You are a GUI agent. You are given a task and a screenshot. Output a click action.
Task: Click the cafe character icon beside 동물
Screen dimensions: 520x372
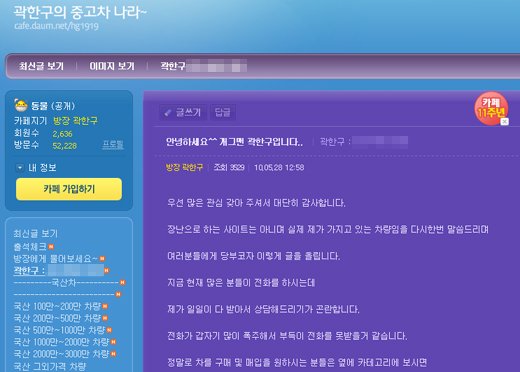coord(21,105)
